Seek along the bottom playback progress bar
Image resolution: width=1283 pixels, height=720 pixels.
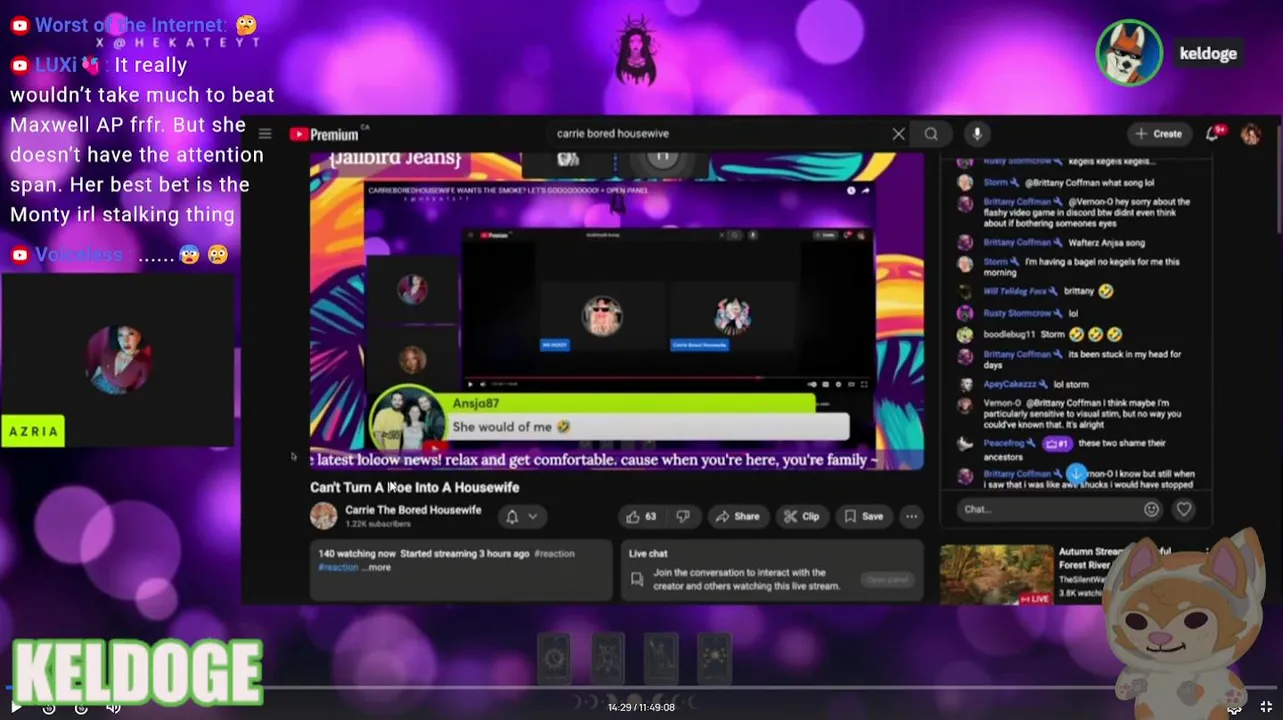[x=641, y=688]
